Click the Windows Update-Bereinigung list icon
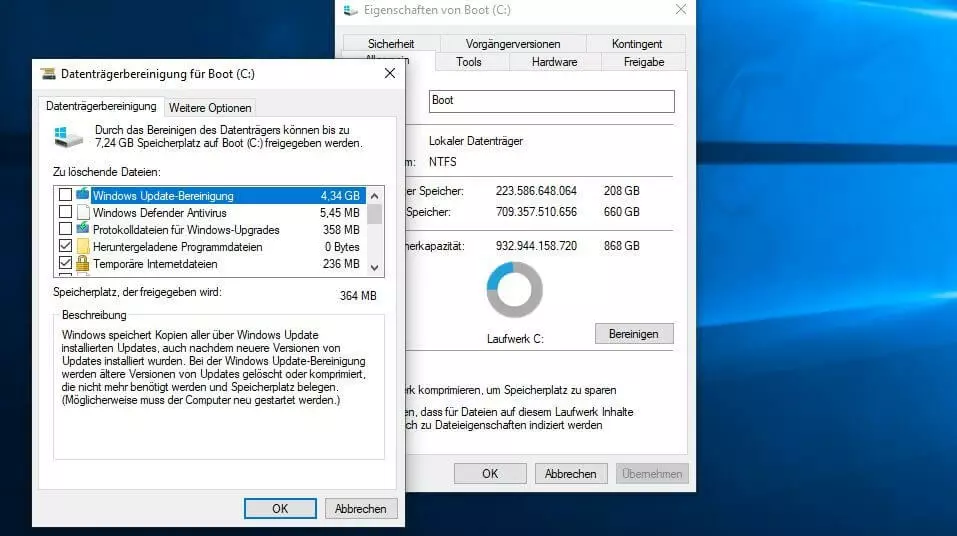This screenshot has width=957, height=536. (82, 195)
